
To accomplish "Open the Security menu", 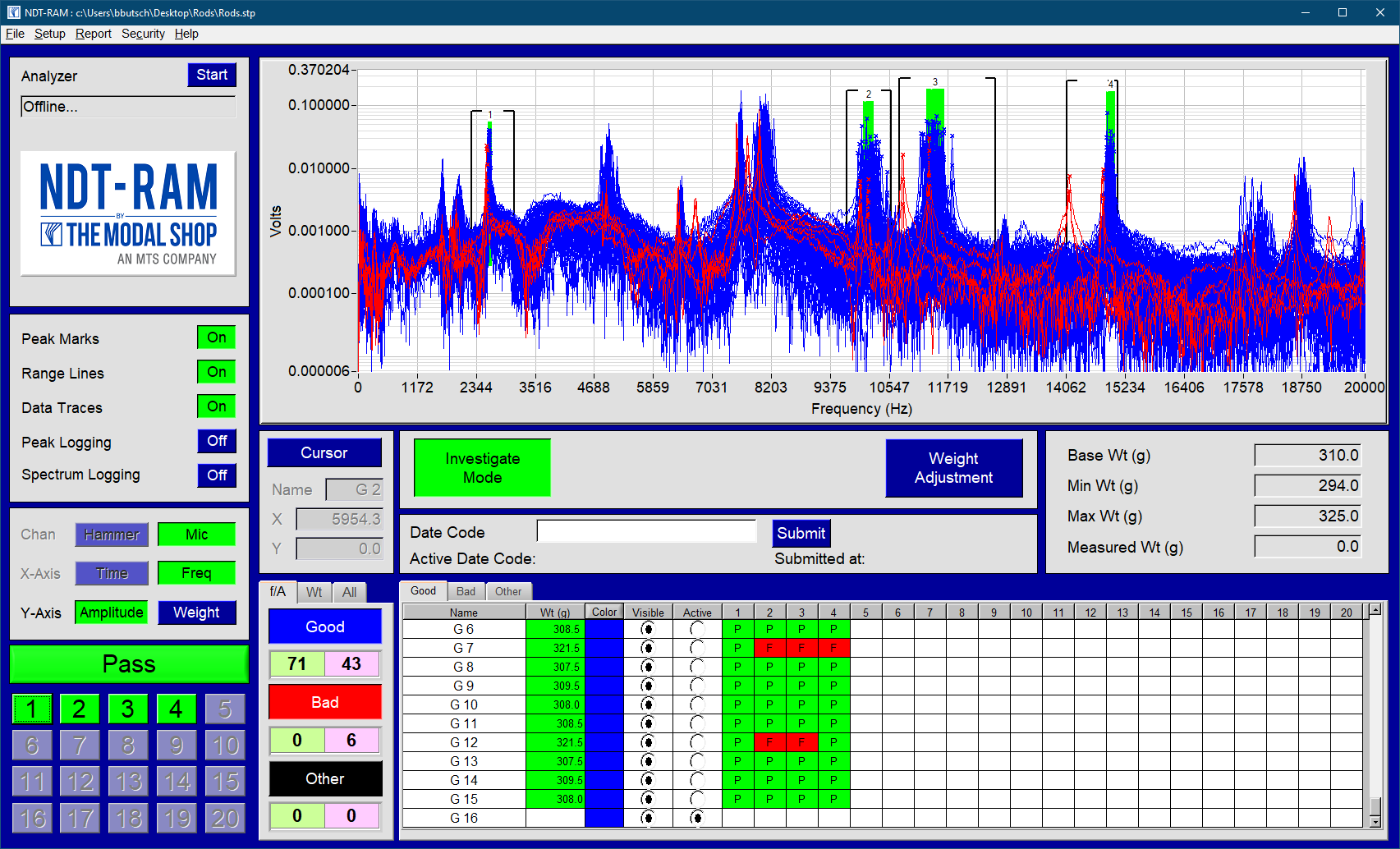I will coord(143,34).
